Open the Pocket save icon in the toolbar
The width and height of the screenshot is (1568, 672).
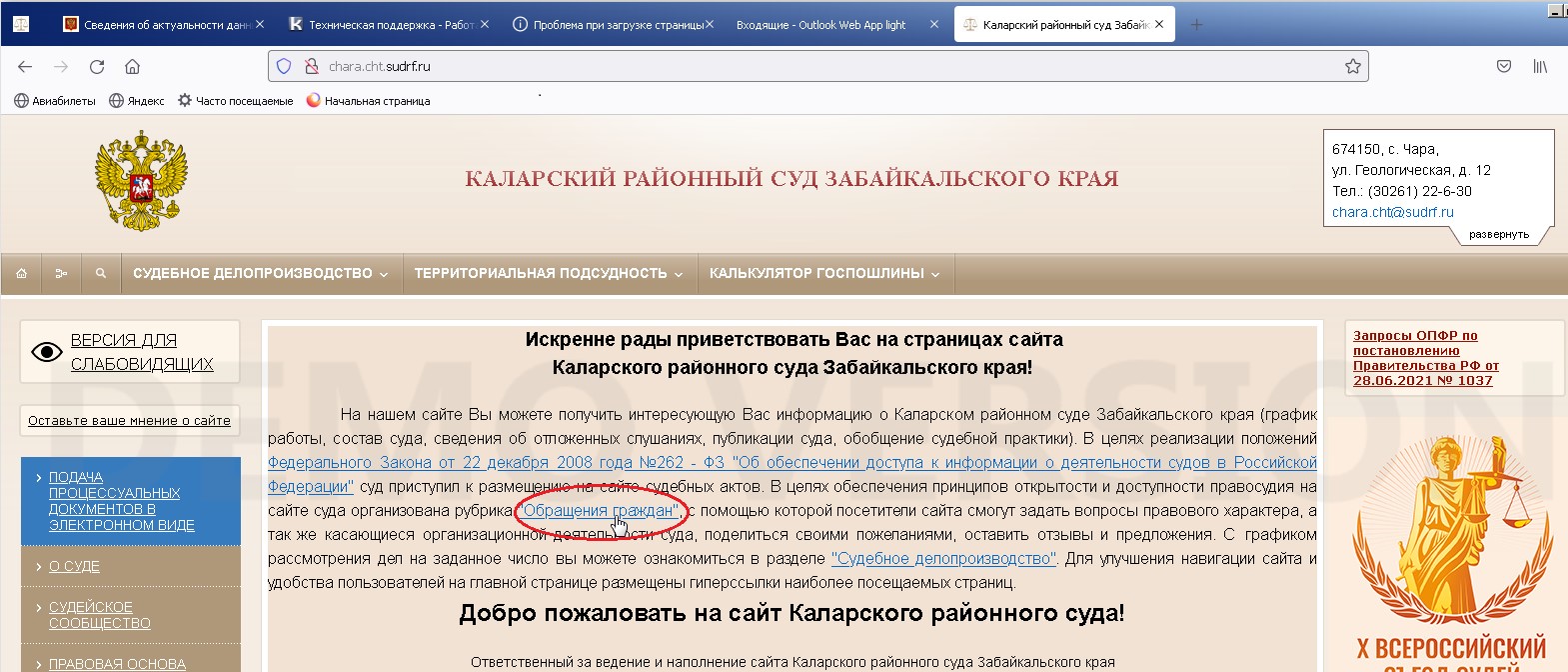click(1503, 66)
